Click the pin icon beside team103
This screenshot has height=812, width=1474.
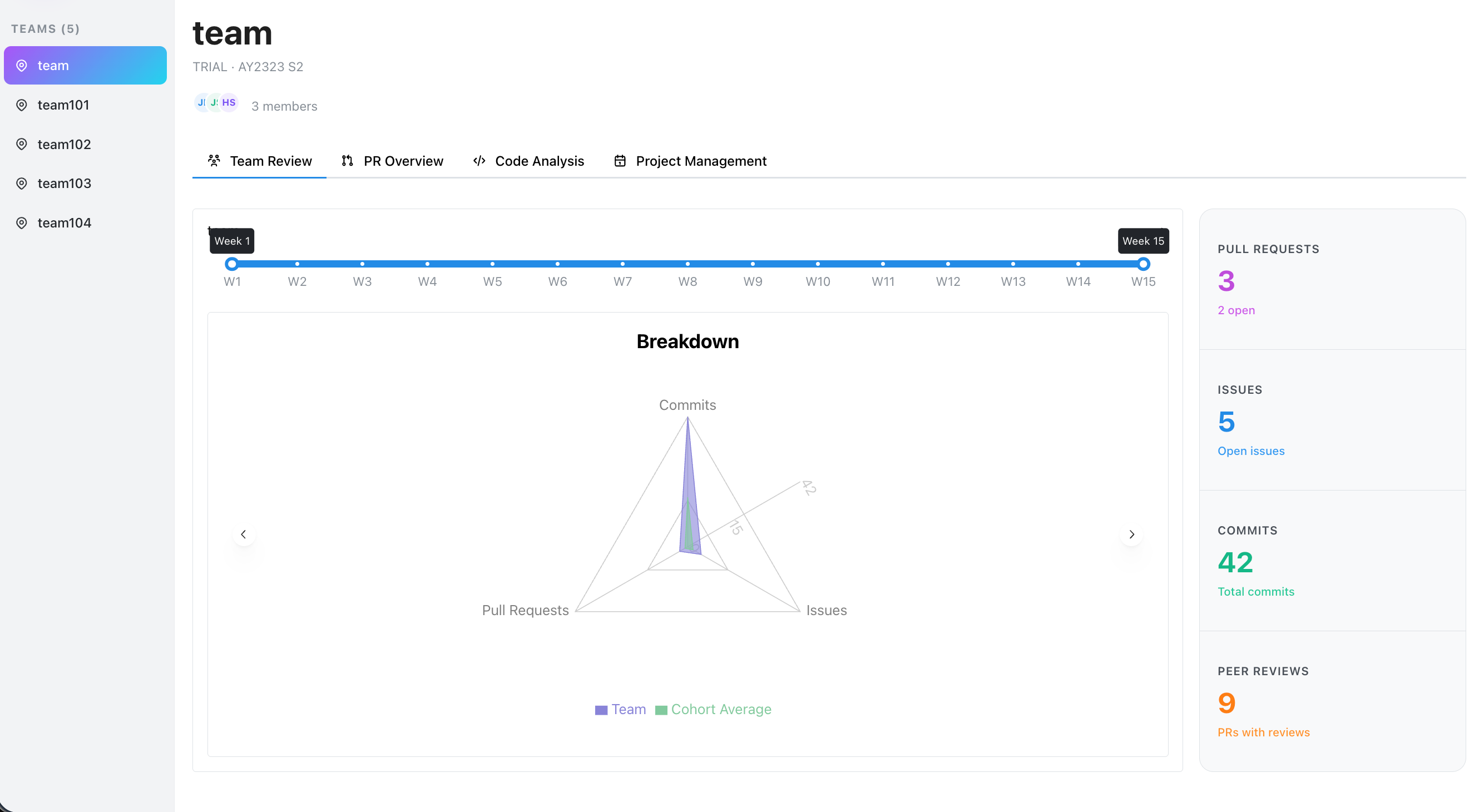[x=22, y=183]
